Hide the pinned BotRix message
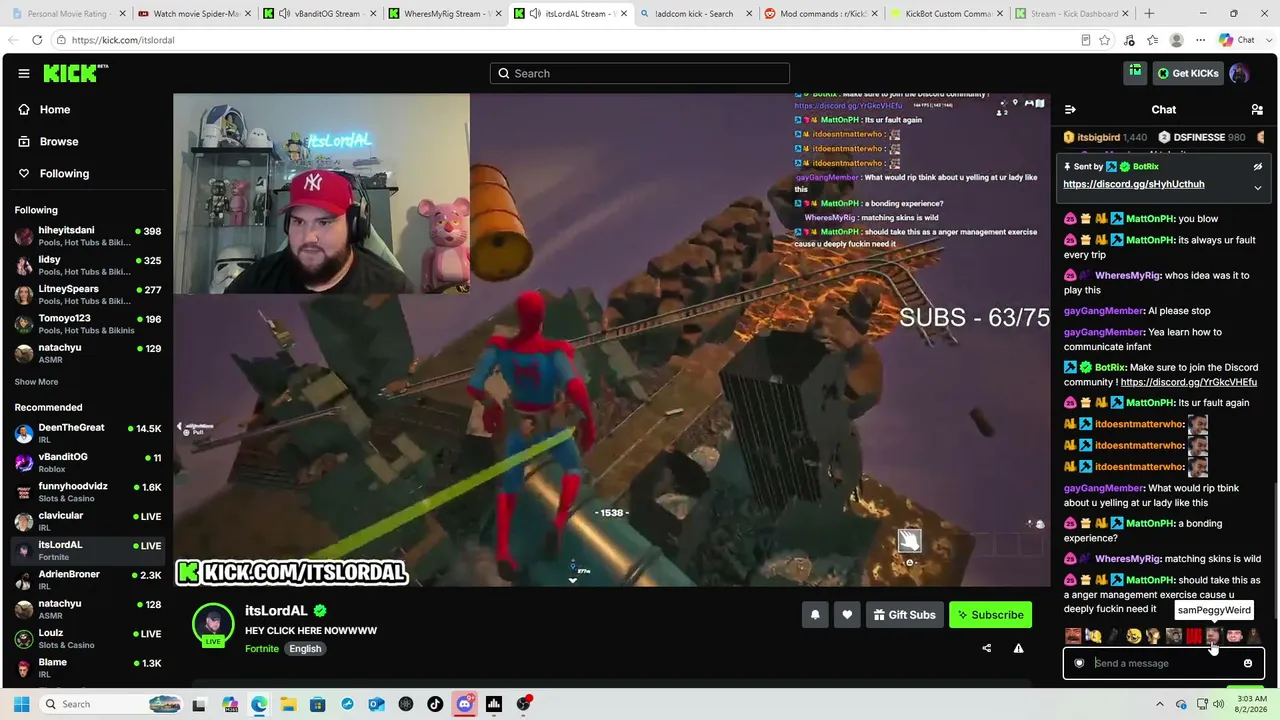The image size is (1280, 720). point(1258,167)
